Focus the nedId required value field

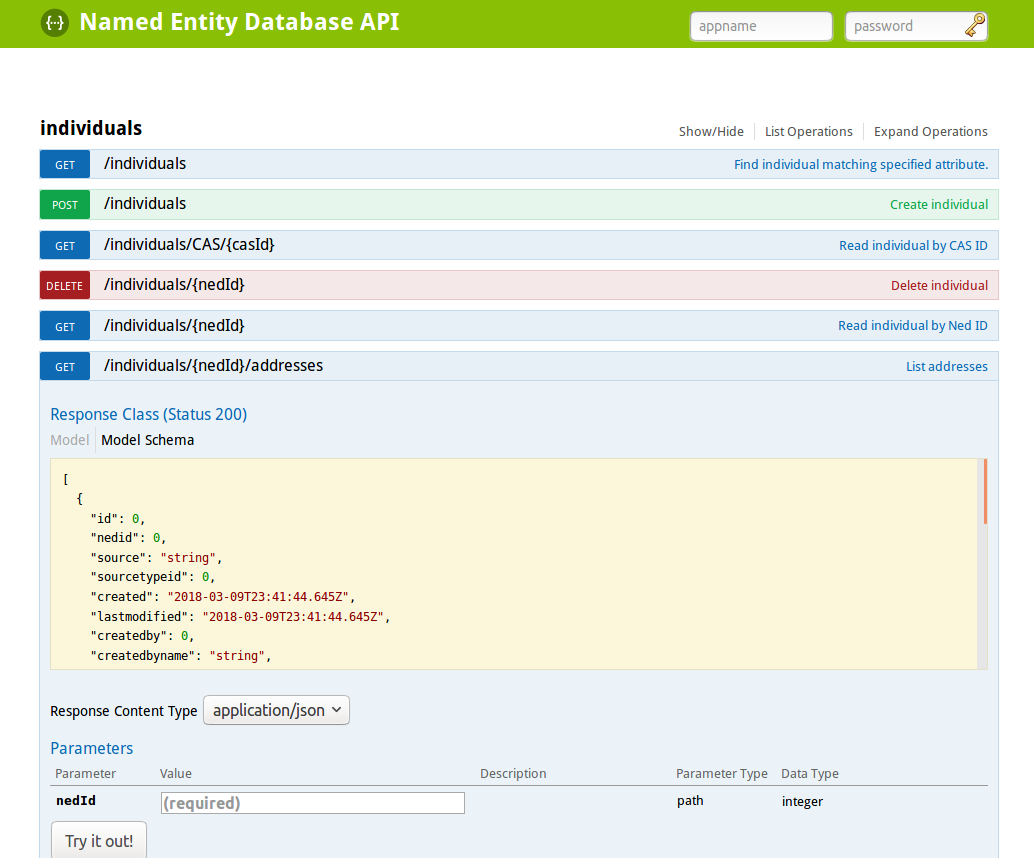[x=313, y=803]
